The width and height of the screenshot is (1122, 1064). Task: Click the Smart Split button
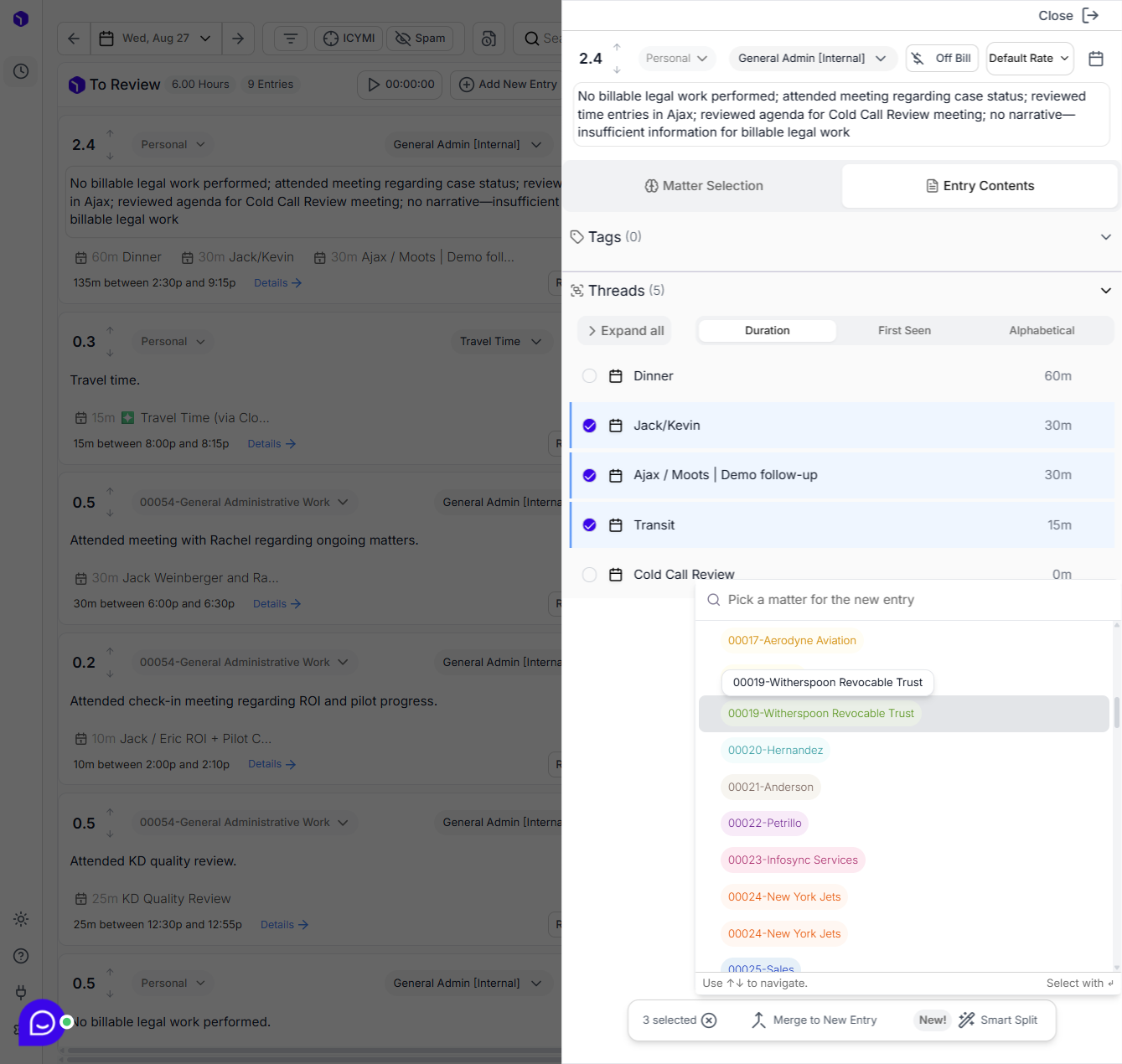(998, 1020)
